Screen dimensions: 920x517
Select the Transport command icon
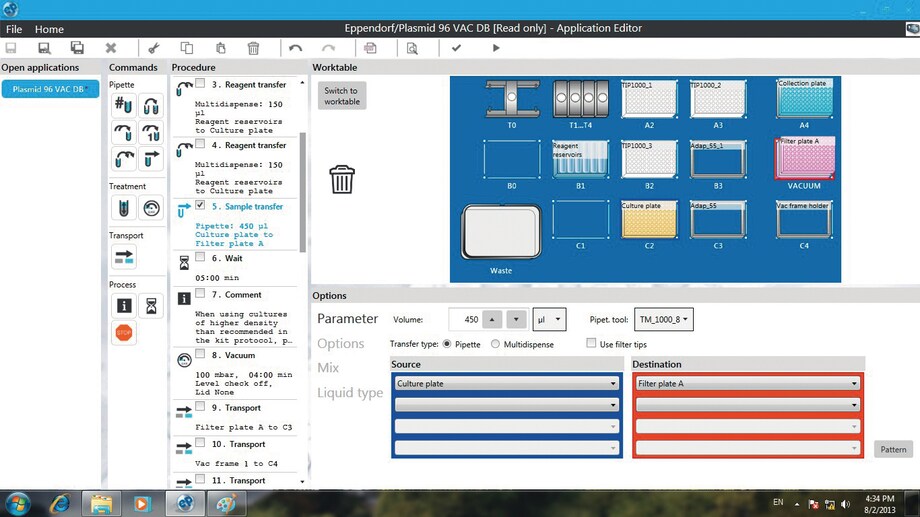click(x=124, y=257)
